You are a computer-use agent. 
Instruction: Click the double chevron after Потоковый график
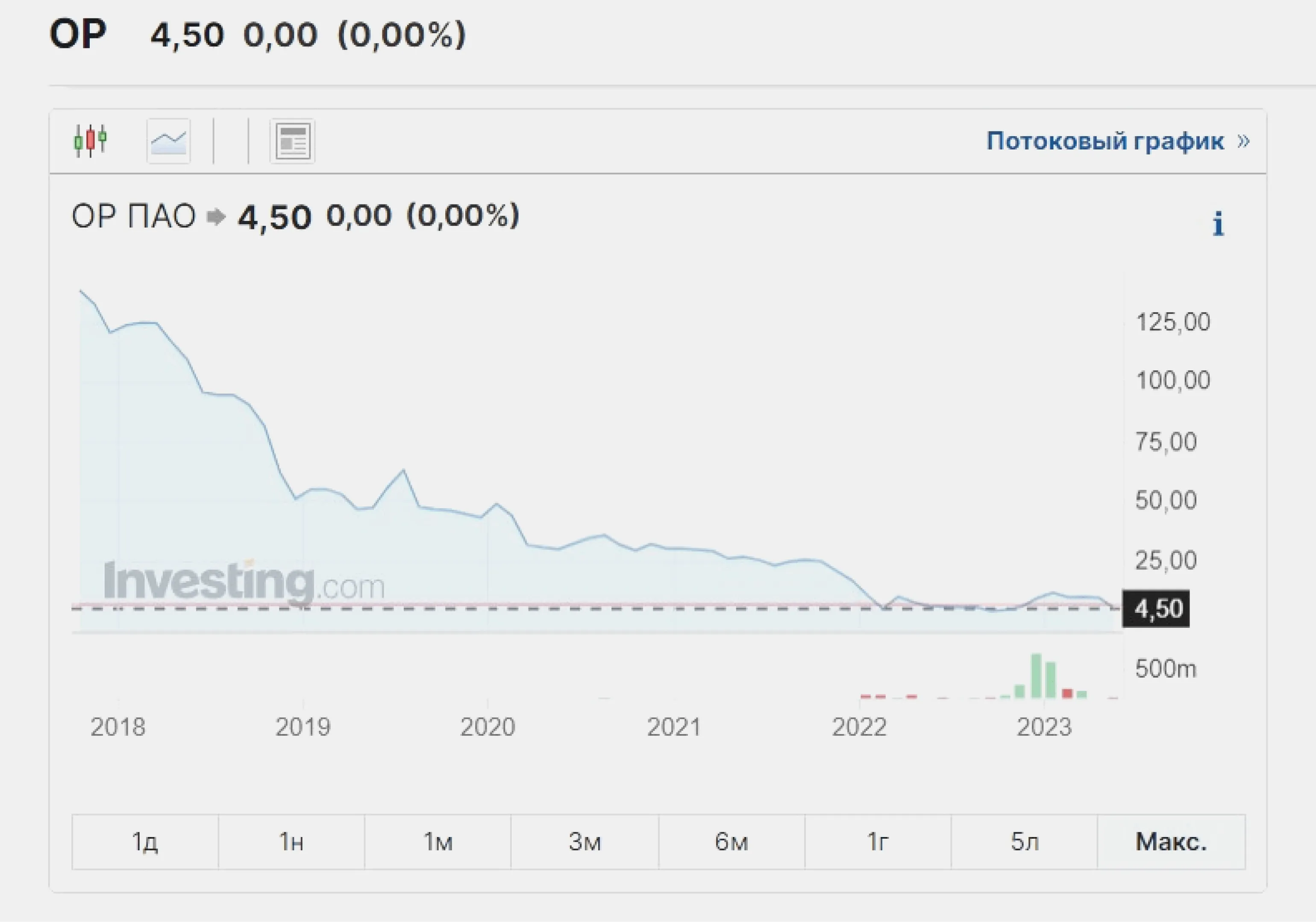pyautogui.click(x=1243, y=141)
